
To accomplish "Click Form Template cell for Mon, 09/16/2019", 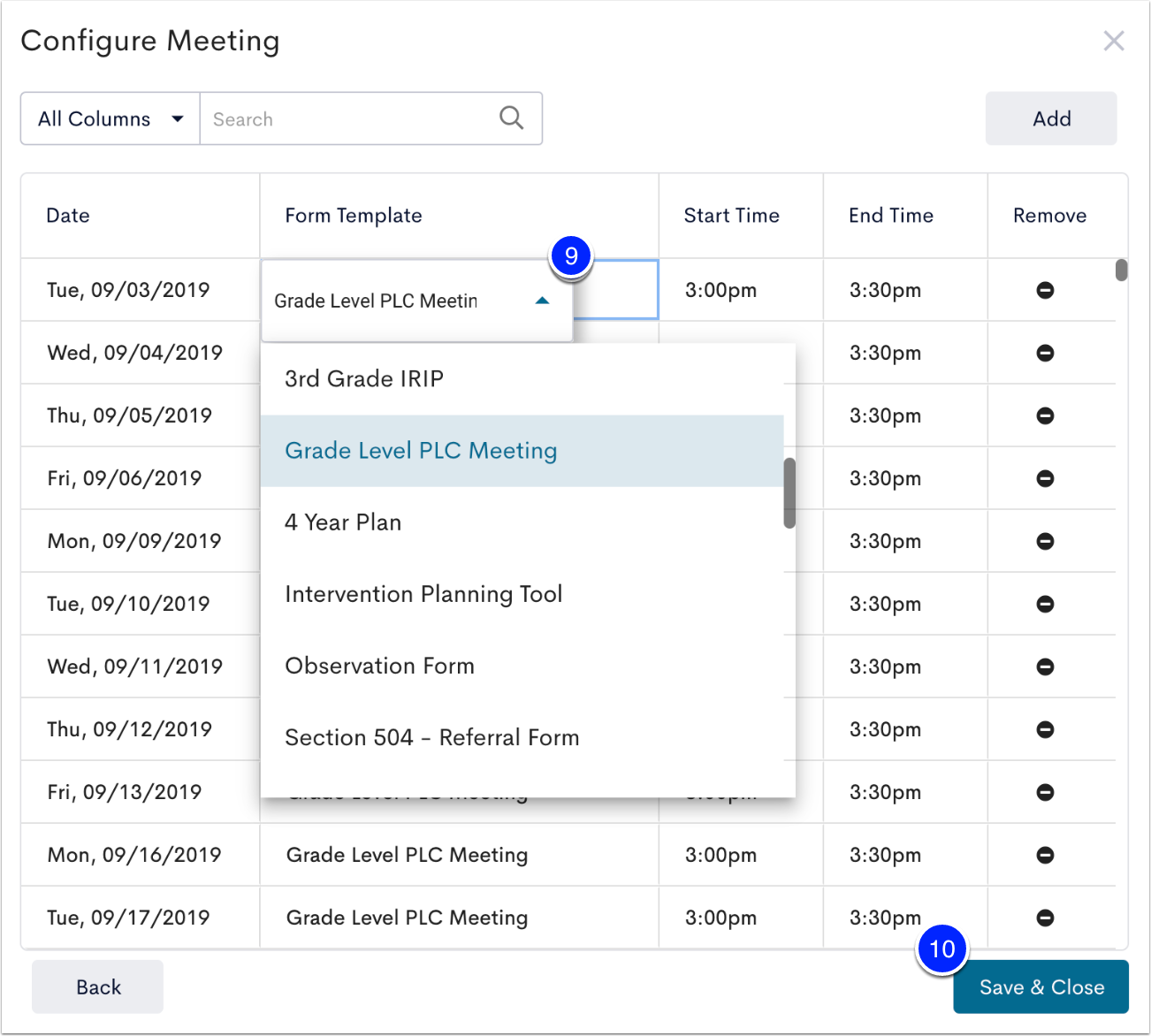I will coord(460,855).
